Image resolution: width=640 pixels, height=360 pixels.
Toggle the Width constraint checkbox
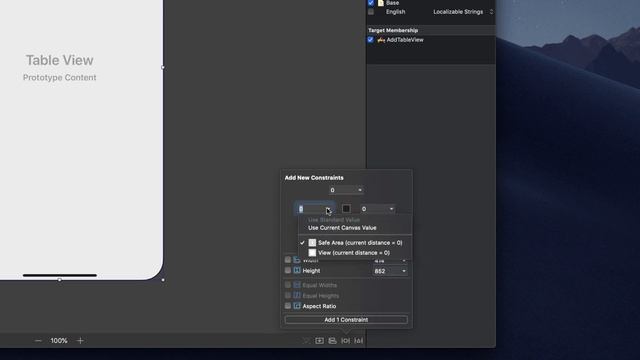pyautogui.click(x=288, y=260)
